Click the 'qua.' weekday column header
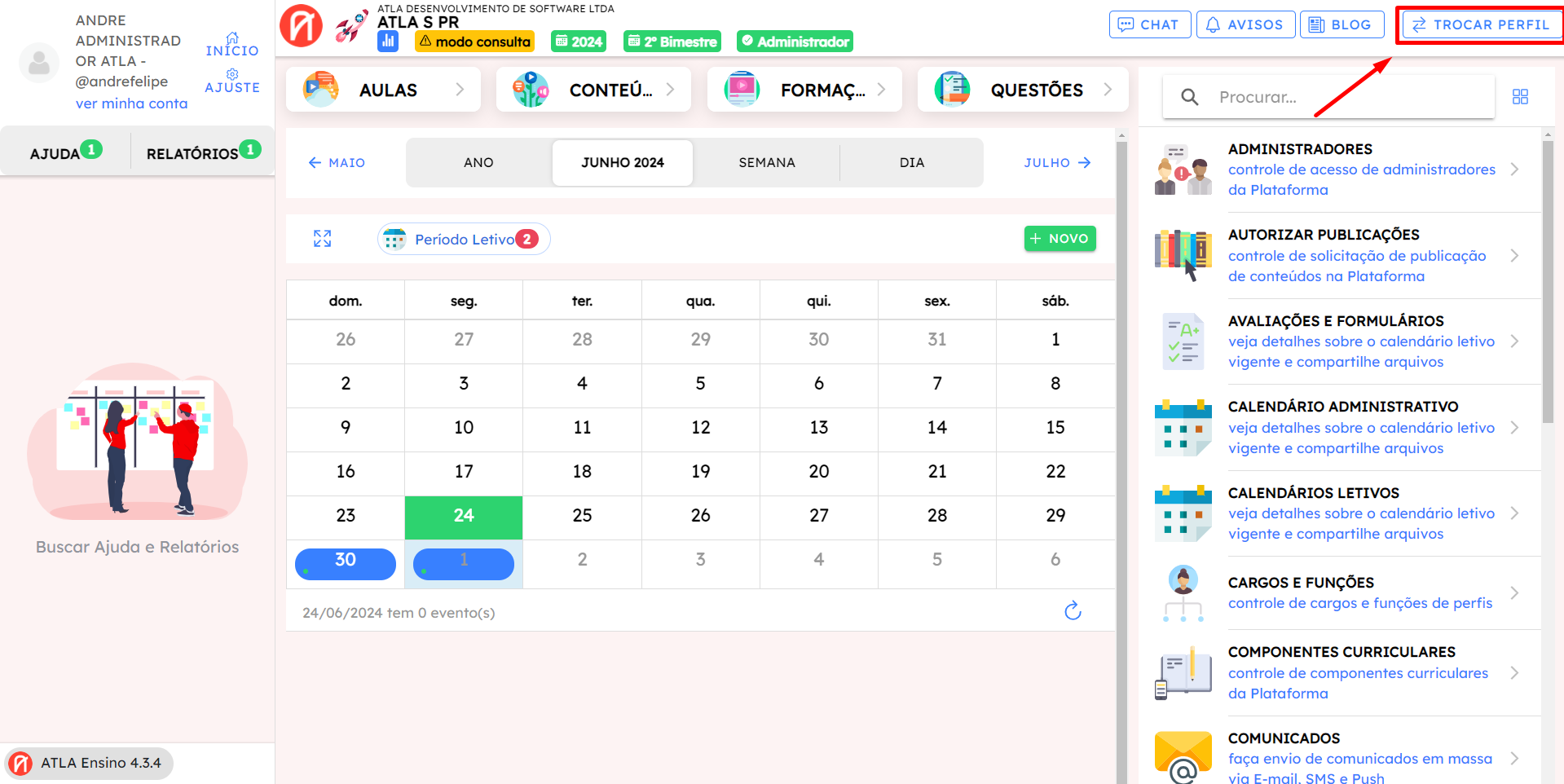The image size is (1564, 784). 700,301
